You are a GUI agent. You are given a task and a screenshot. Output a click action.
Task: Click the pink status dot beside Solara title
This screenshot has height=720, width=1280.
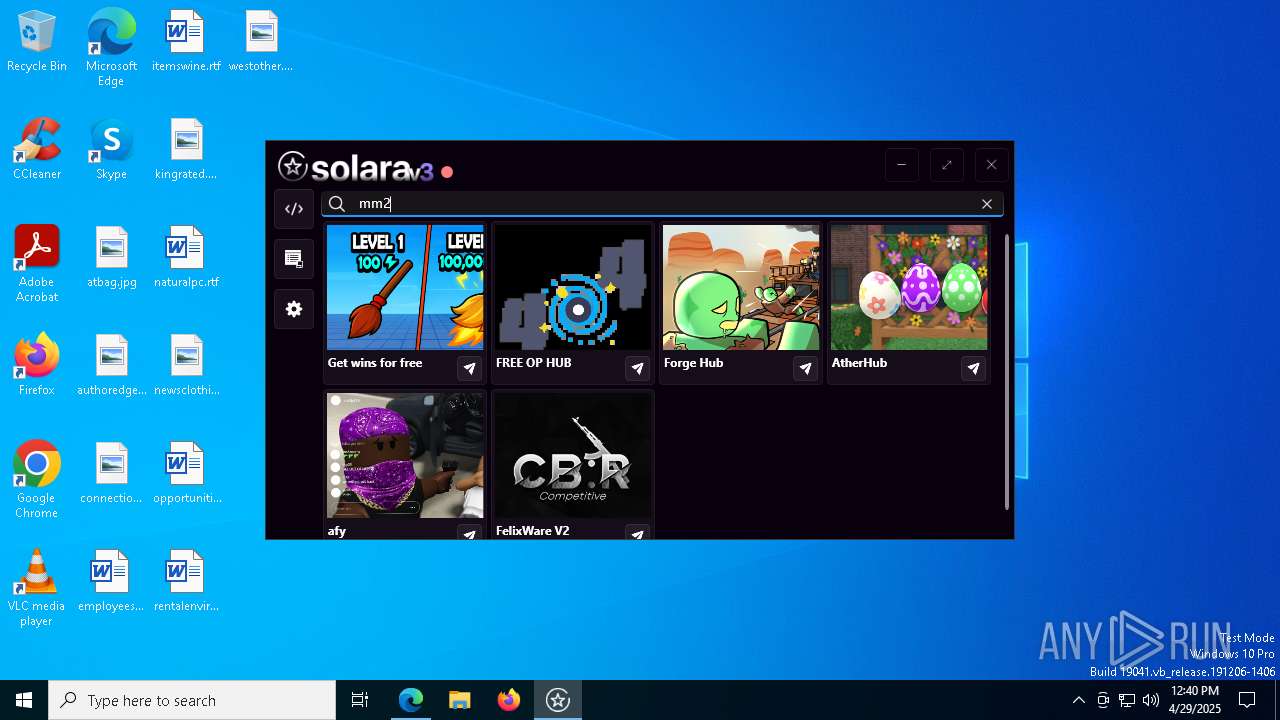pos(447,172)
